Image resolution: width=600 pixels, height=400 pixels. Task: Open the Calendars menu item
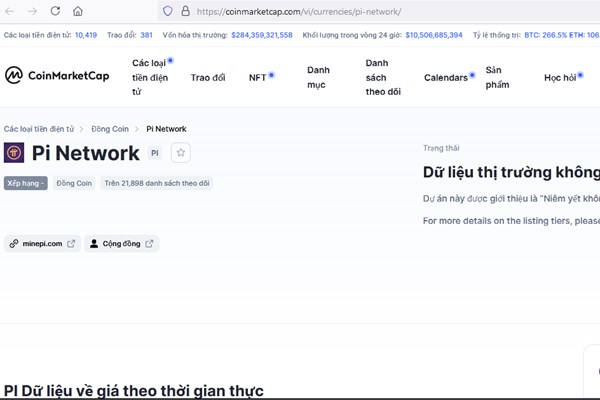tap(445, 77)
